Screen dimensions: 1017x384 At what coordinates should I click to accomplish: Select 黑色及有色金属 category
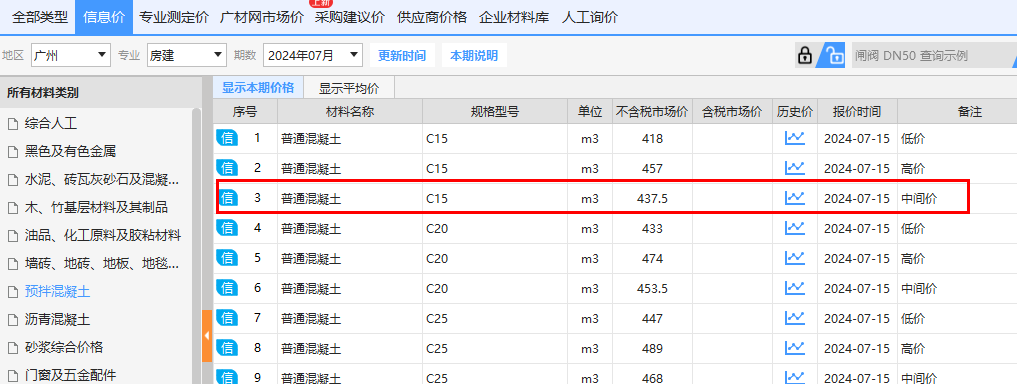pos(70,152)
